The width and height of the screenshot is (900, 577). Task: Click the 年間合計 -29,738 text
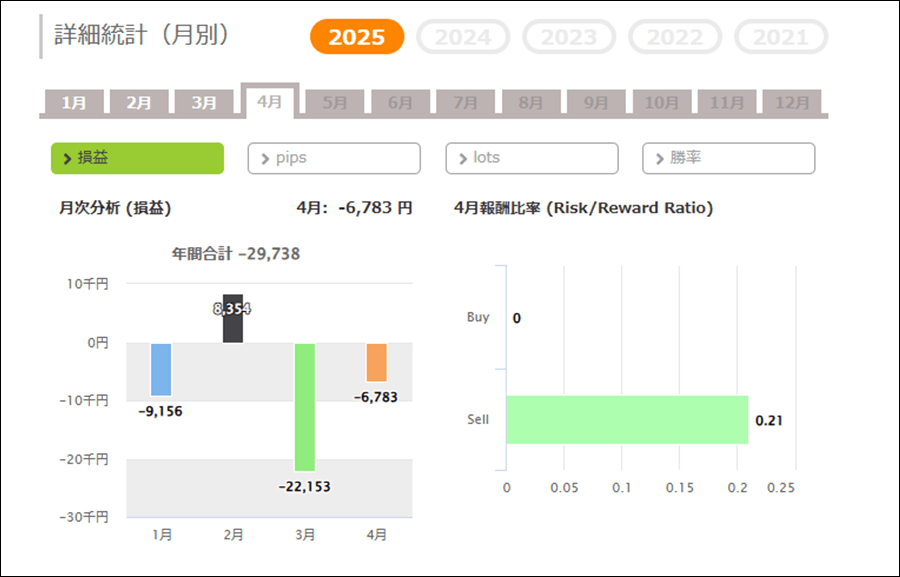pos(236,254)
